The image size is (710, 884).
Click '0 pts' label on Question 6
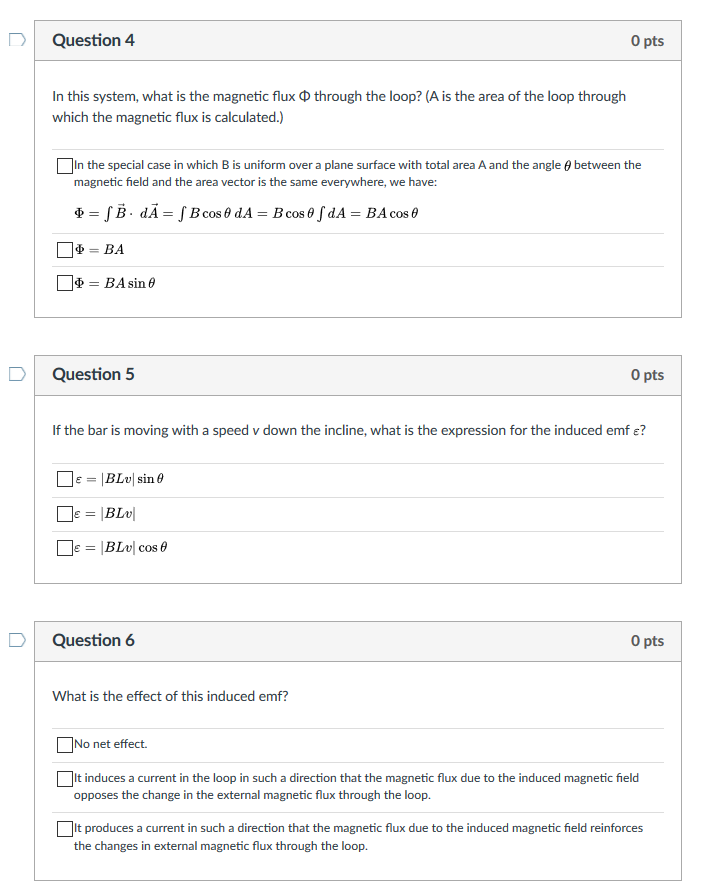pos(647,640)
